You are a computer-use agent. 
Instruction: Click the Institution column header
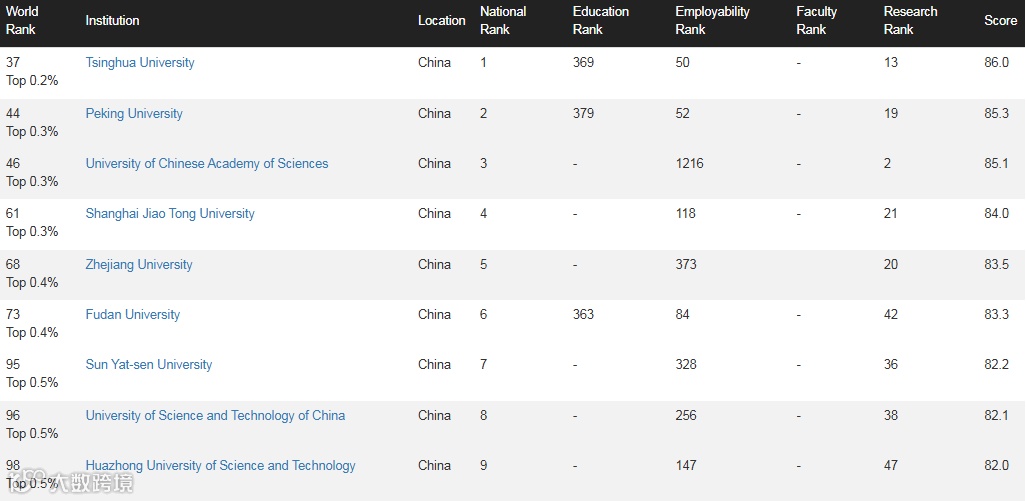point(112,21)
